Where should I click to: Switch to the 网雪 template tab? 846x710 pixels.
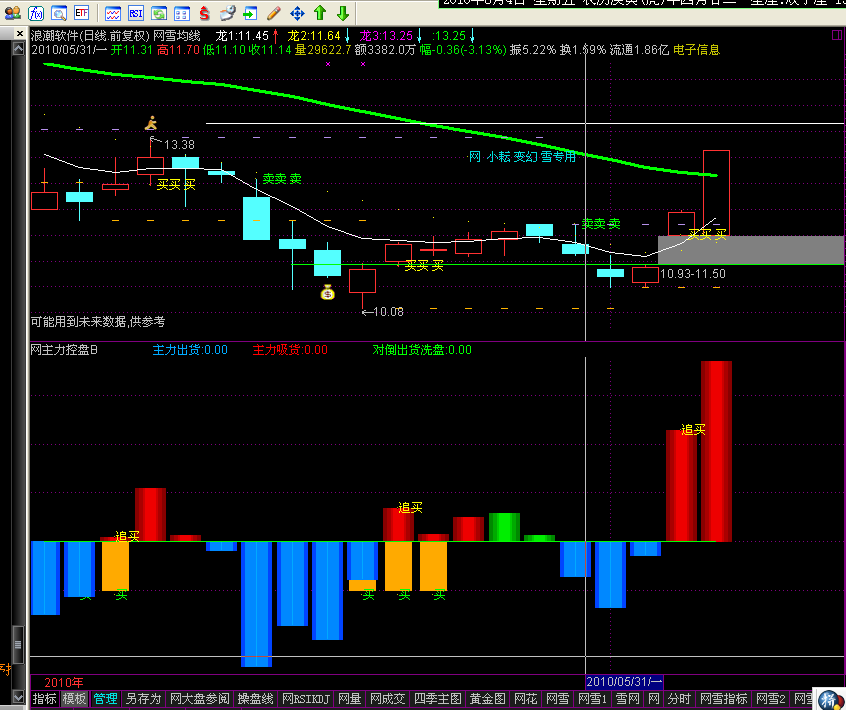point(557,699)
